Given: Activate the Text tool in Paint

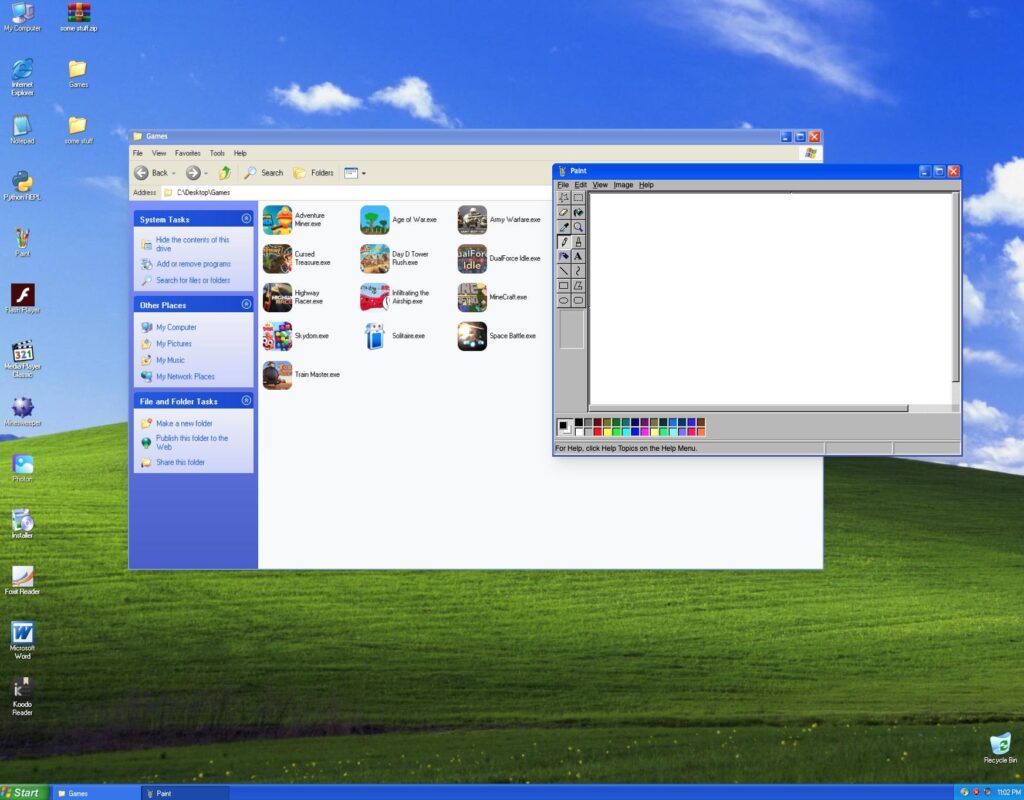Looking at the screenshot, I should point(578,256).
